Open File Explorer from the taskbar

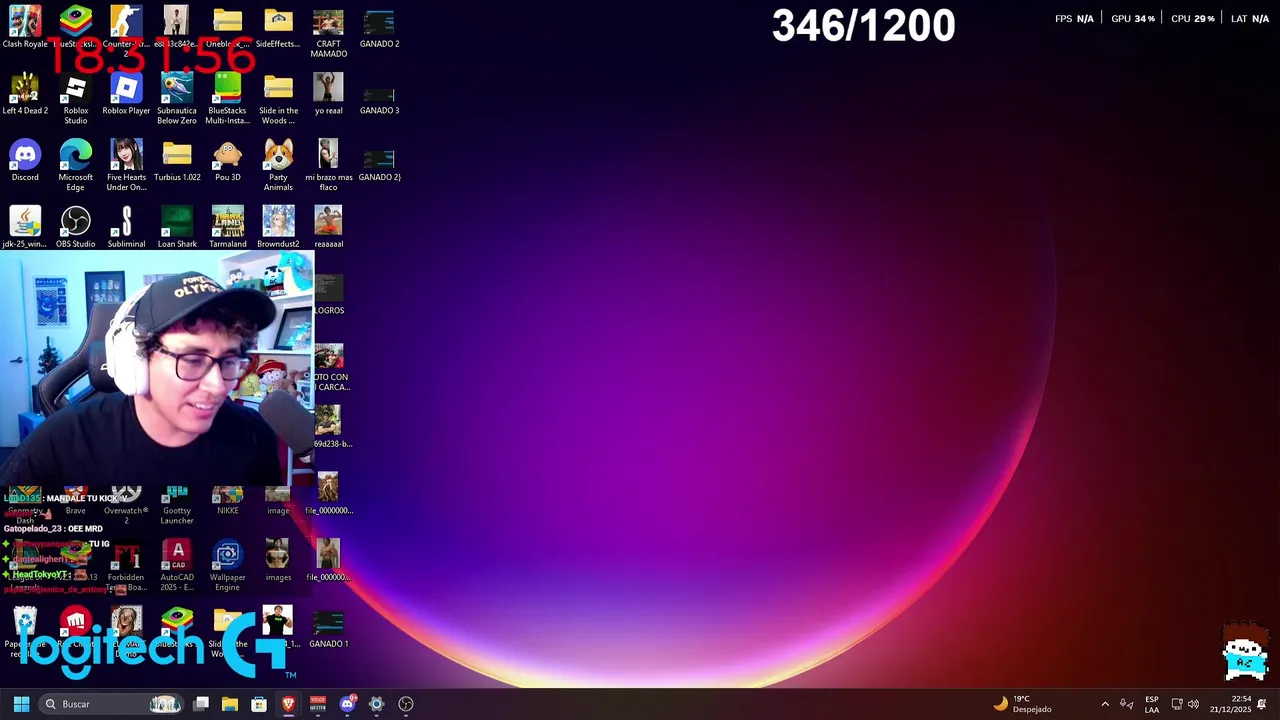point(230,704)
